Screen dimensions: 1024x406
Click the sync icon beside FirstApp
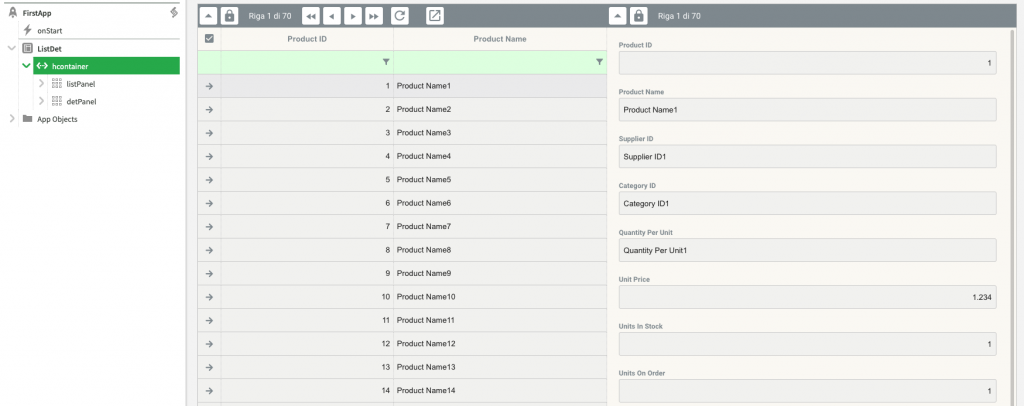pos(174,12)
